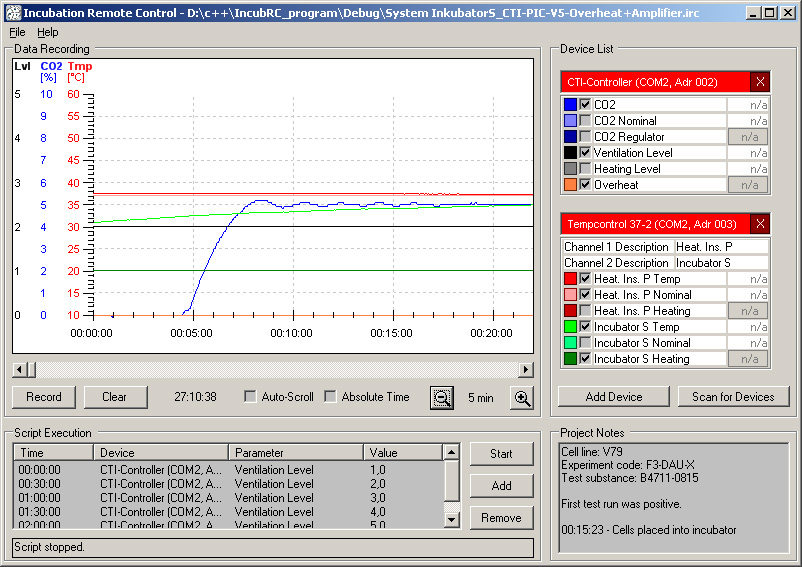Click the application icon in title bar
The height and width of the screenshot is (567, 802).
point(13,13)
